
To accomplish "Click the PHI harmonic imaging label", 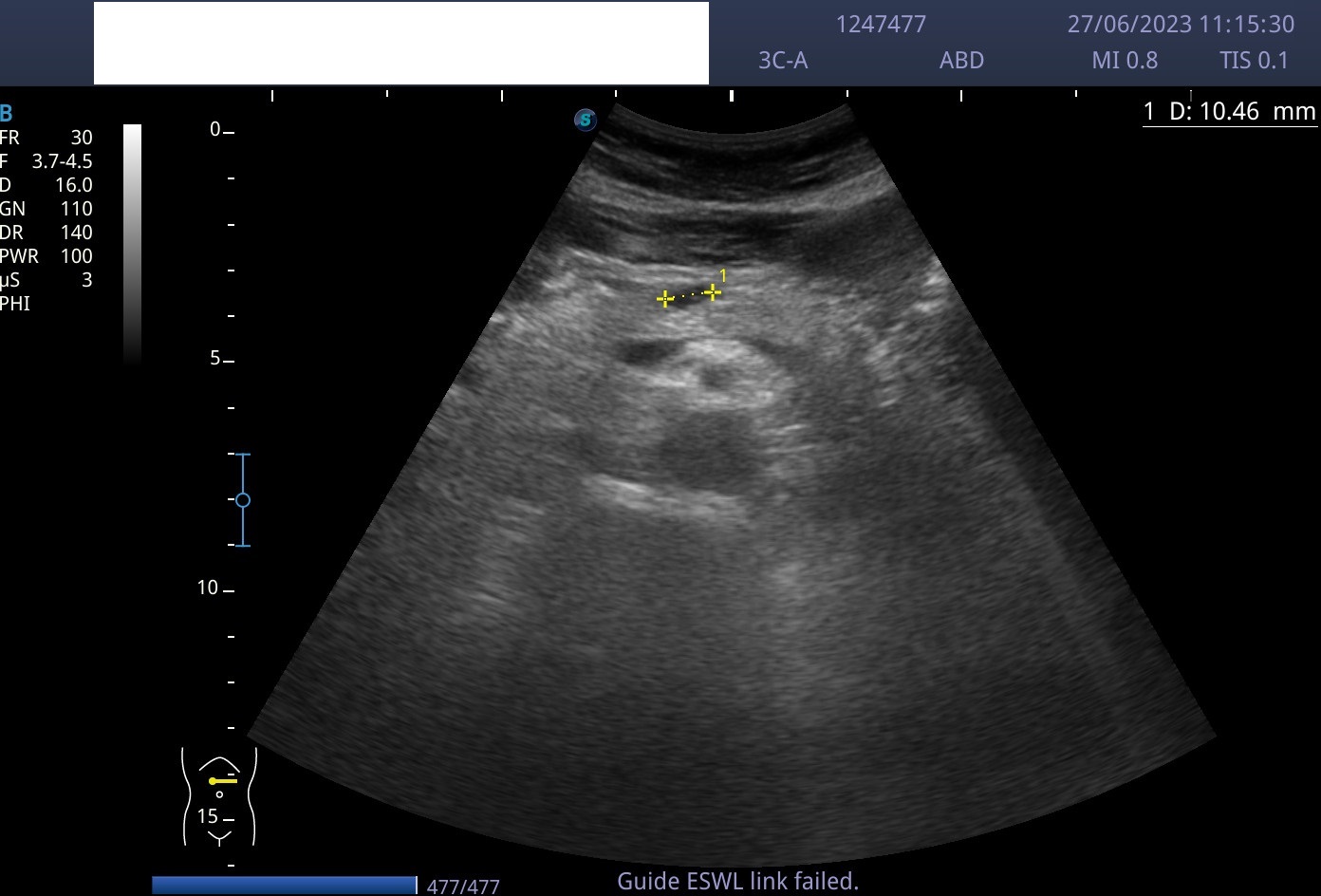I will pyautogui.click(x=15, y=304).
